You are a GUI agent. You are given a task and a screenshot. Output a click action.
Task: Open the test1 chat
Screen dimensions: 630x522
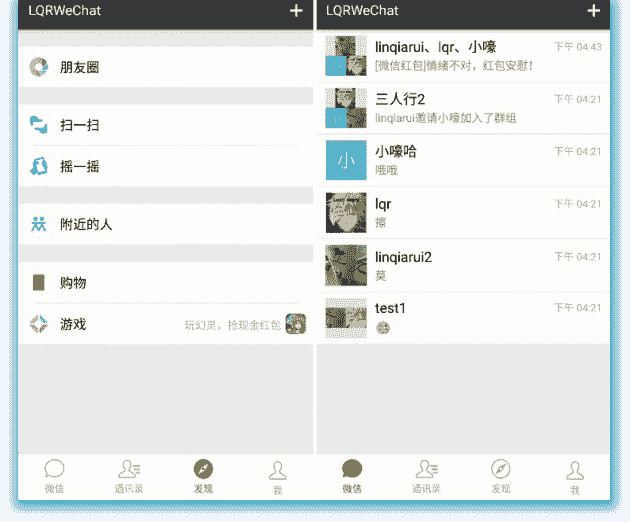pos(460,316)
